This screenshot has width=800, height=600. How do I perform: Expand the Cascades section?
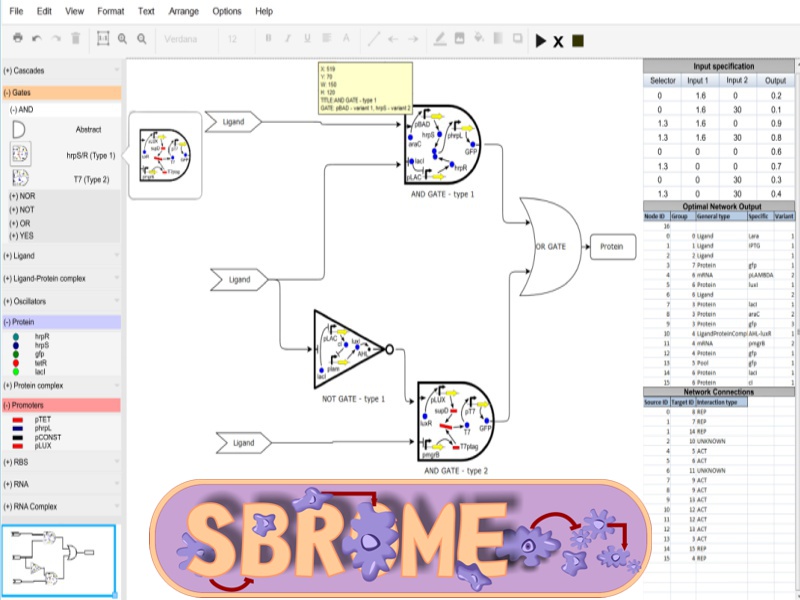point(60,71)
